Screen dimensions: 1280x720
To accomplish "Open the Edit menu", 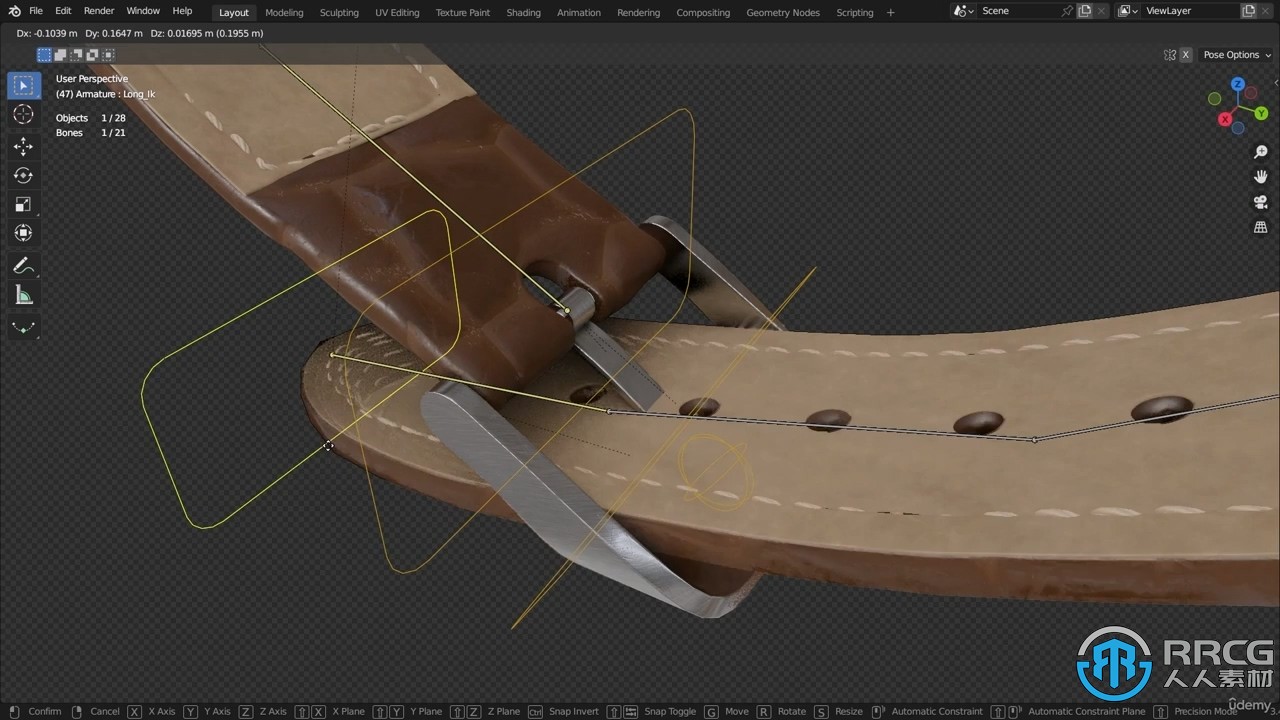I will [x=63, y=11].
